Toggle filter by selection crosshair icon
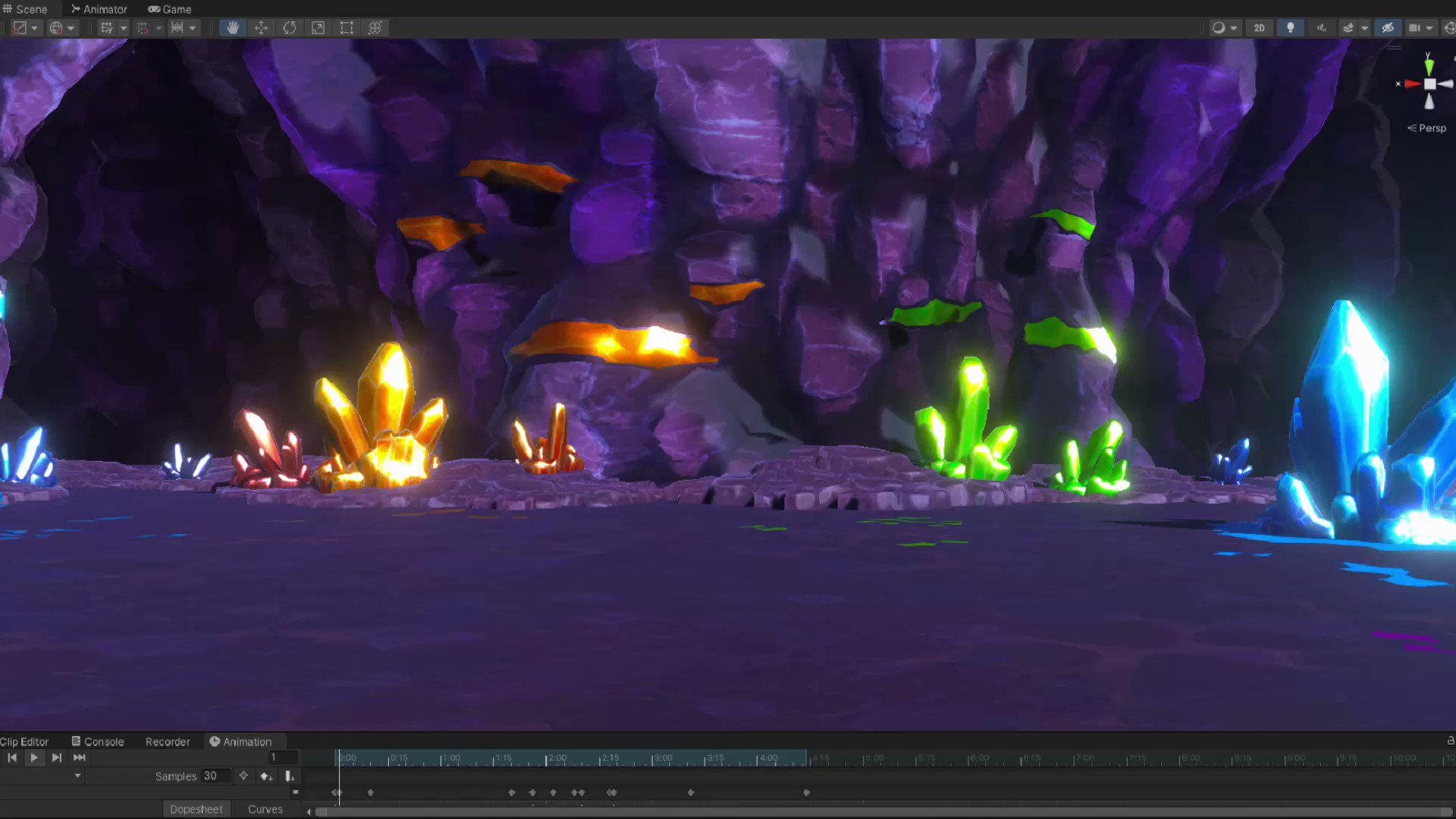The image size is (1456, 819). (x=243, y=776)
